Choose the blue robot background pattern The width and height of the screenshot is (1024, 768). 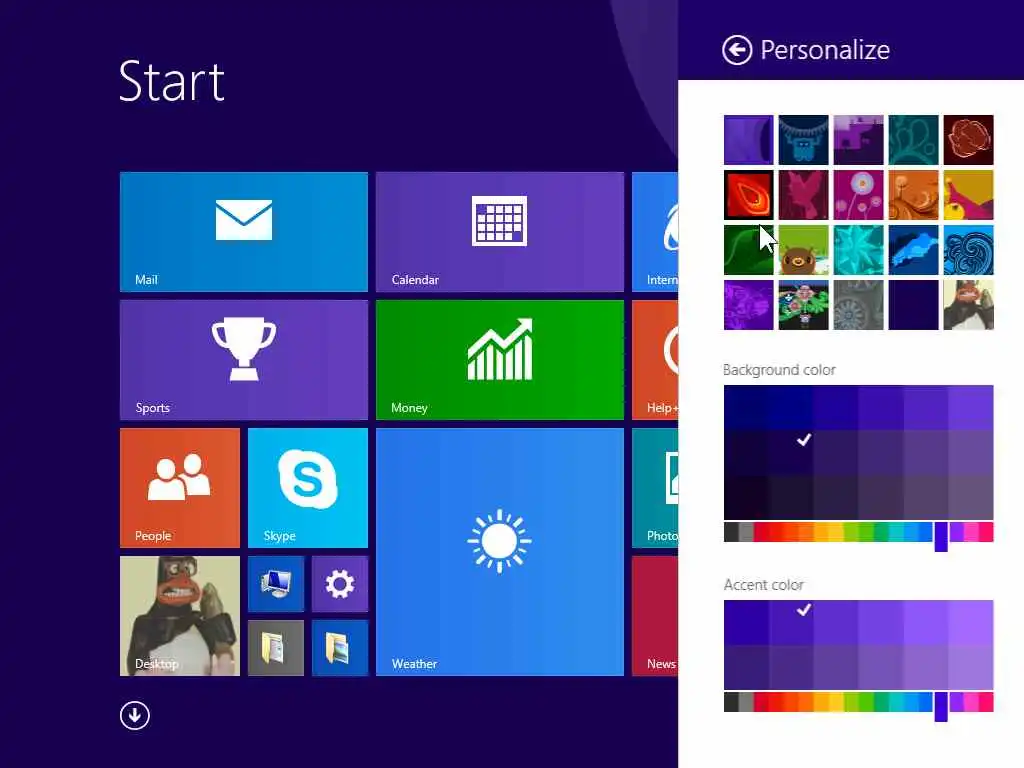pos(803,140)
